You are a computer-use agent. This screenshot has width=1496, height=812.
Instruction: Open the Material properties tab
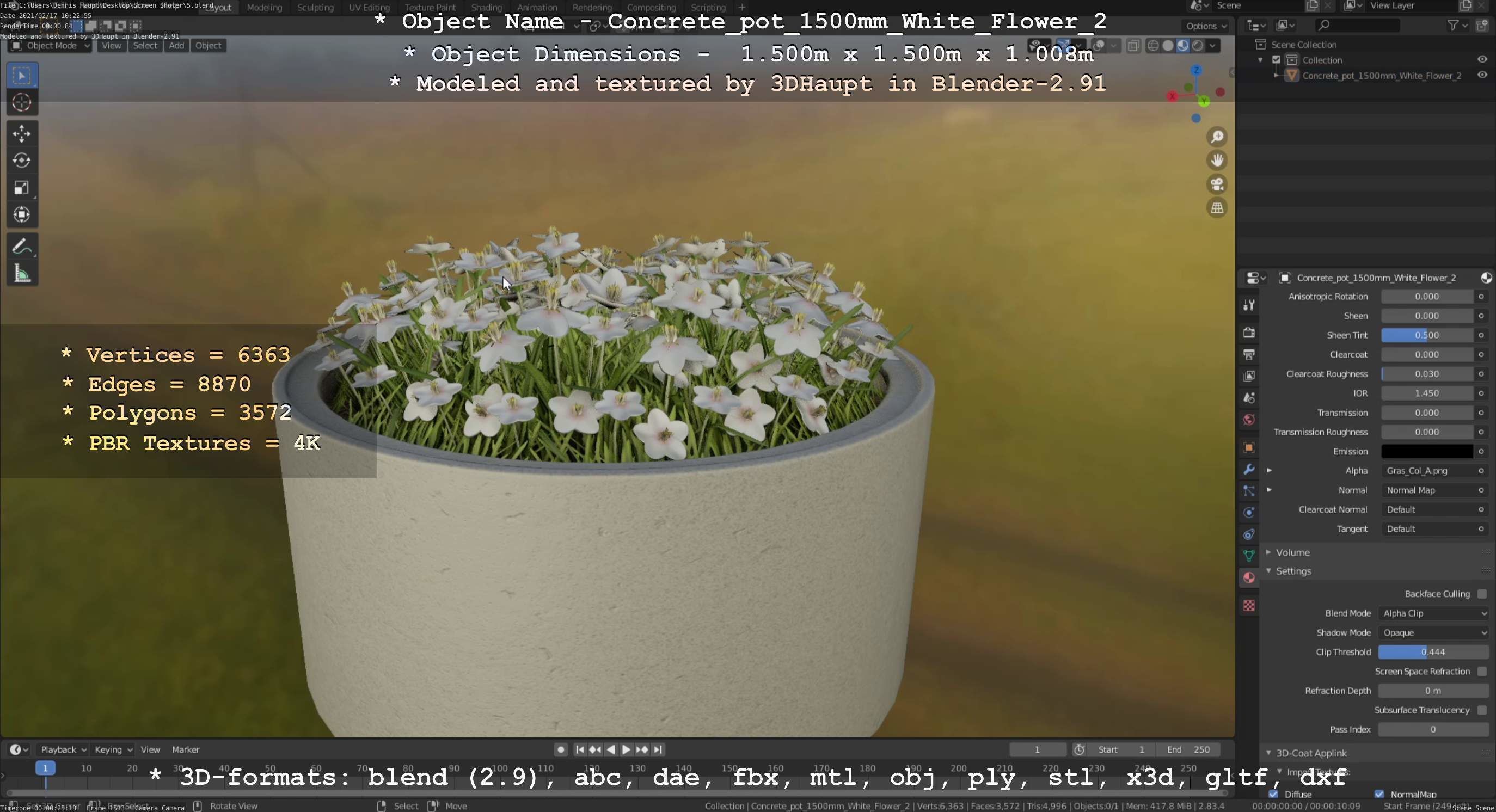pos(1249,578)
